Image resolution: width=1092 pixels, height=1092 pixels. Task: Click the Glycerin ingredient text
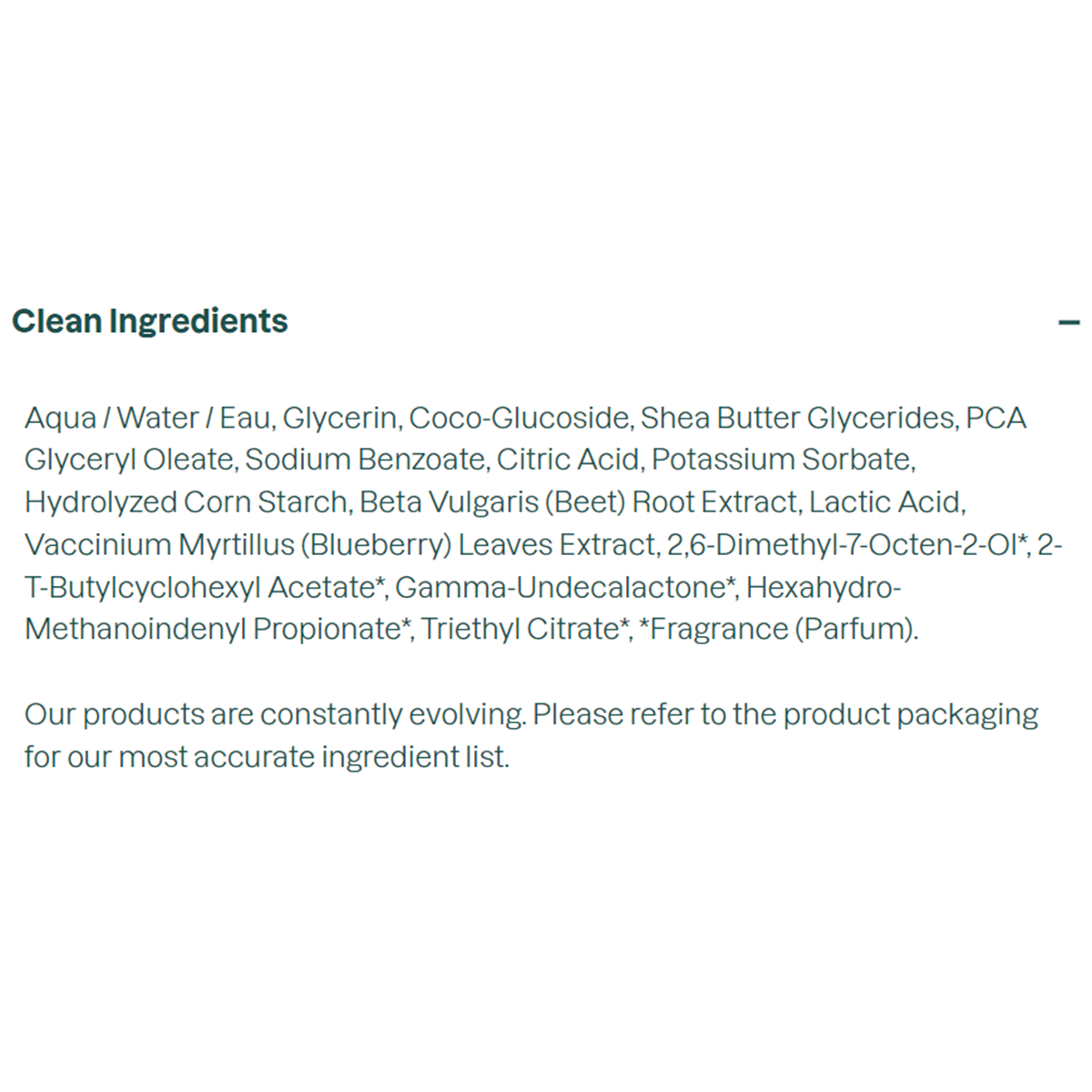click(339, 418)
